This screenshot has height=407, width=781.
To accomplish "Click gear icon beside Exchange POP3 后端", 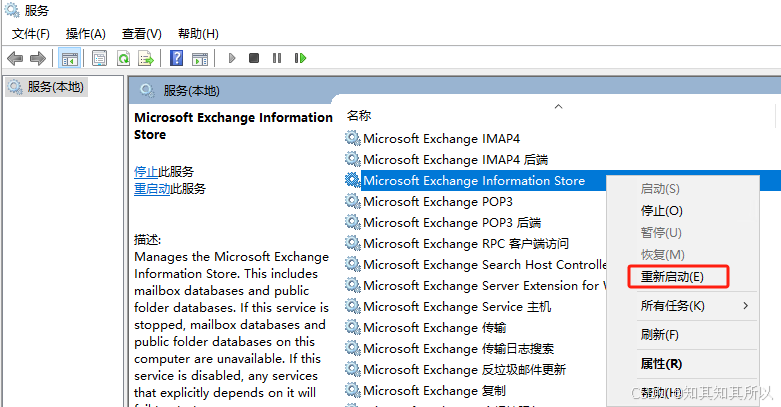I will tap(353, 222).
